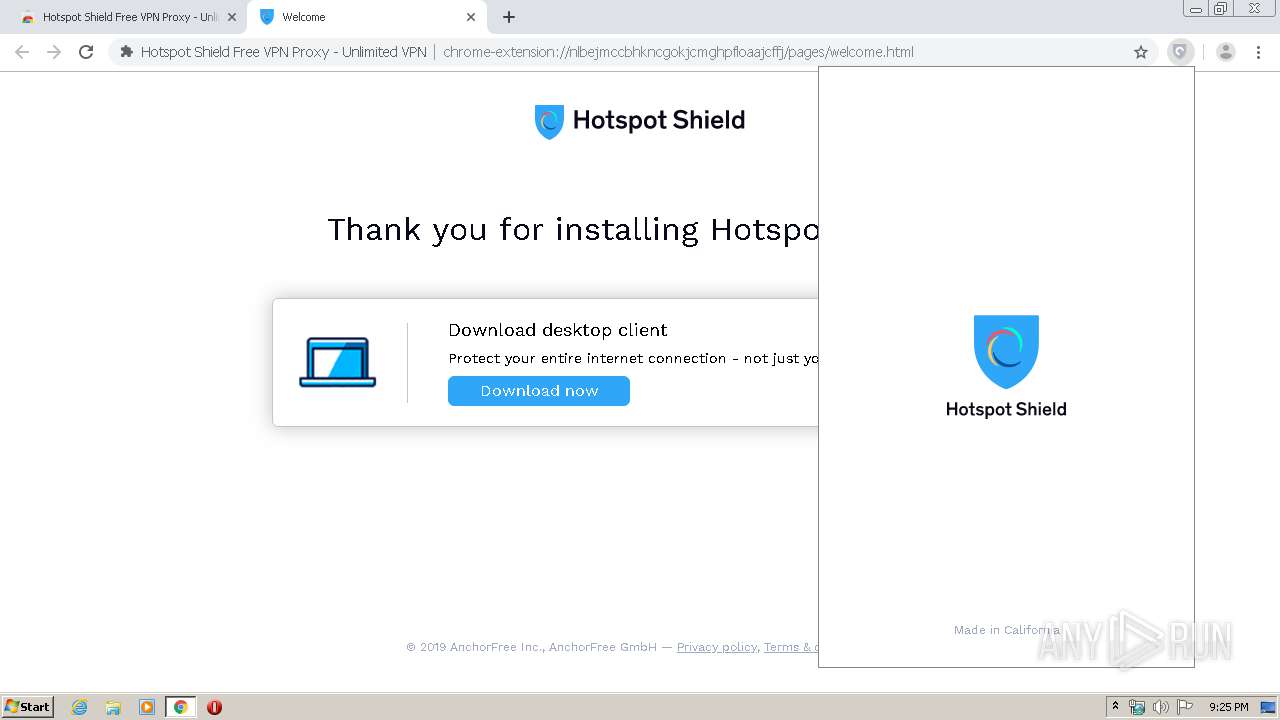Close the Hotspot Shield Free VPN tab
This screenshot has width=1280, height=720.
232,17
